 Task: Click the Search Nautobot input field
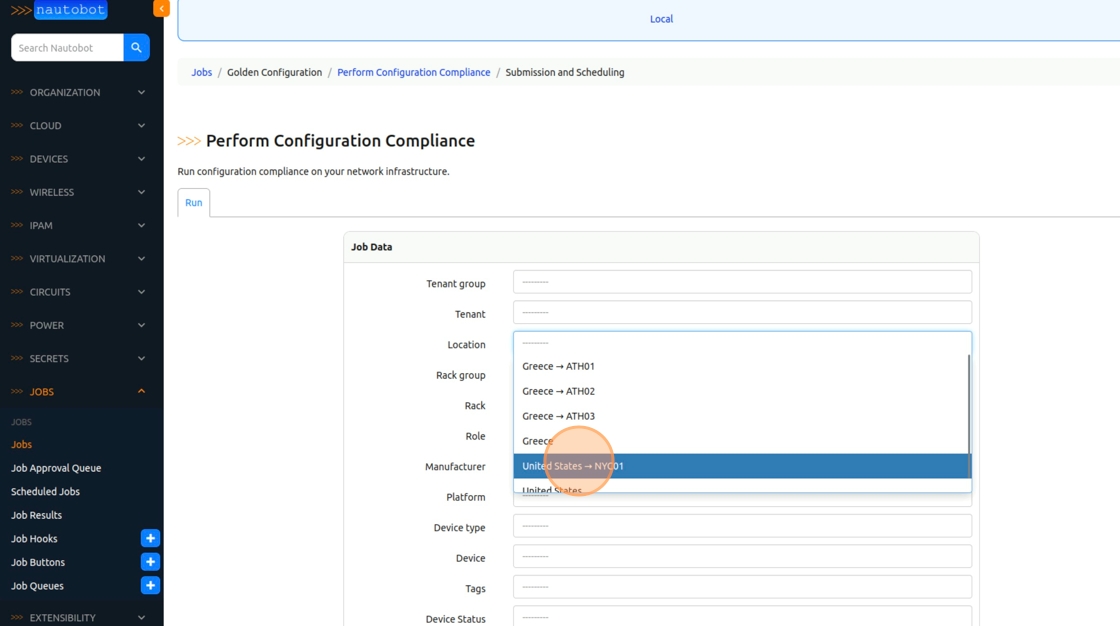[67, 48]
